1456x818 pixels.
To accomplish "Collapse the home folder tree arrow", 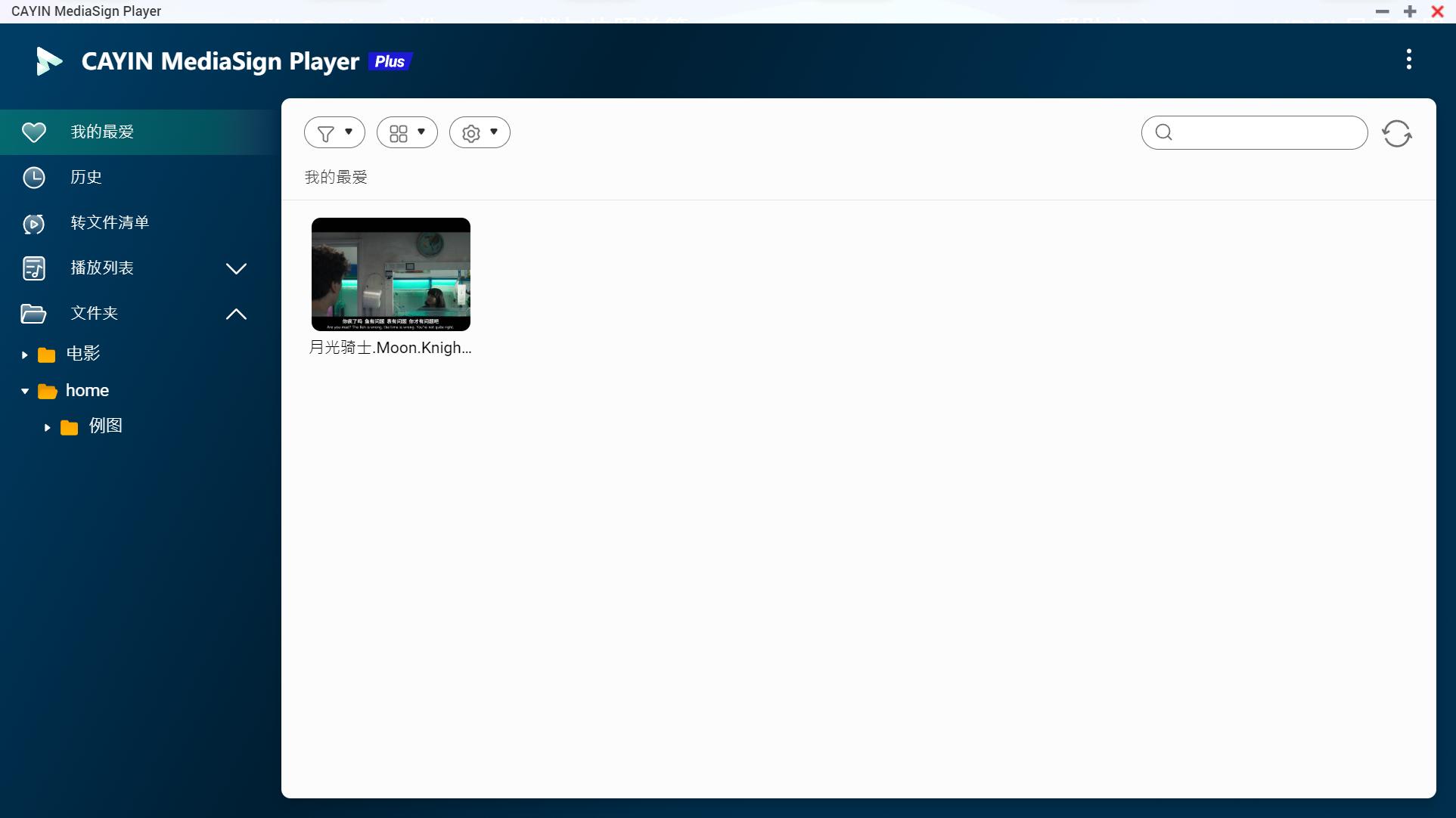I will click(x=24, y=392).
